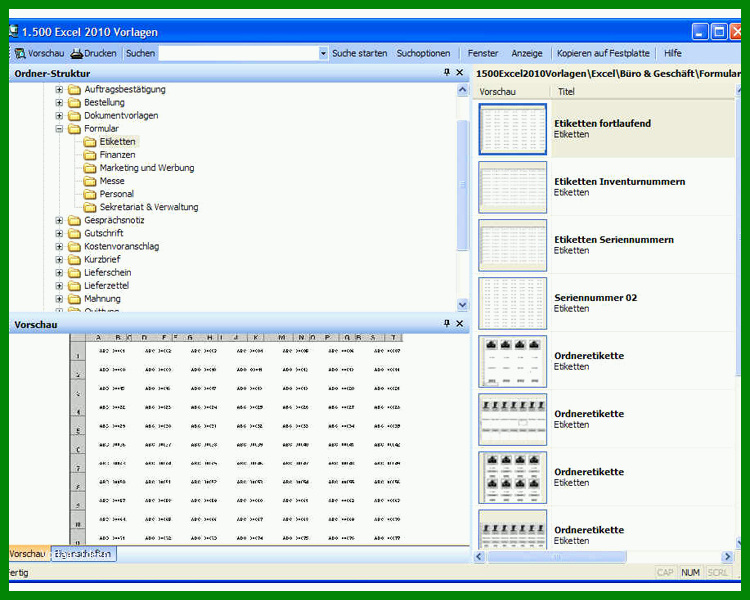Close the Ordner-Struktur panel
This screenshot has width=750, height=600.
tap(460, 72)
